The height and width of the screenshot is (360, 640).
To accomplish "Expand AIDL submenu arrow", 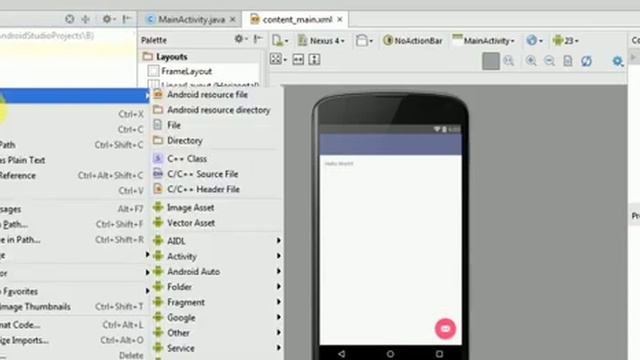I will tap(279, 241).
